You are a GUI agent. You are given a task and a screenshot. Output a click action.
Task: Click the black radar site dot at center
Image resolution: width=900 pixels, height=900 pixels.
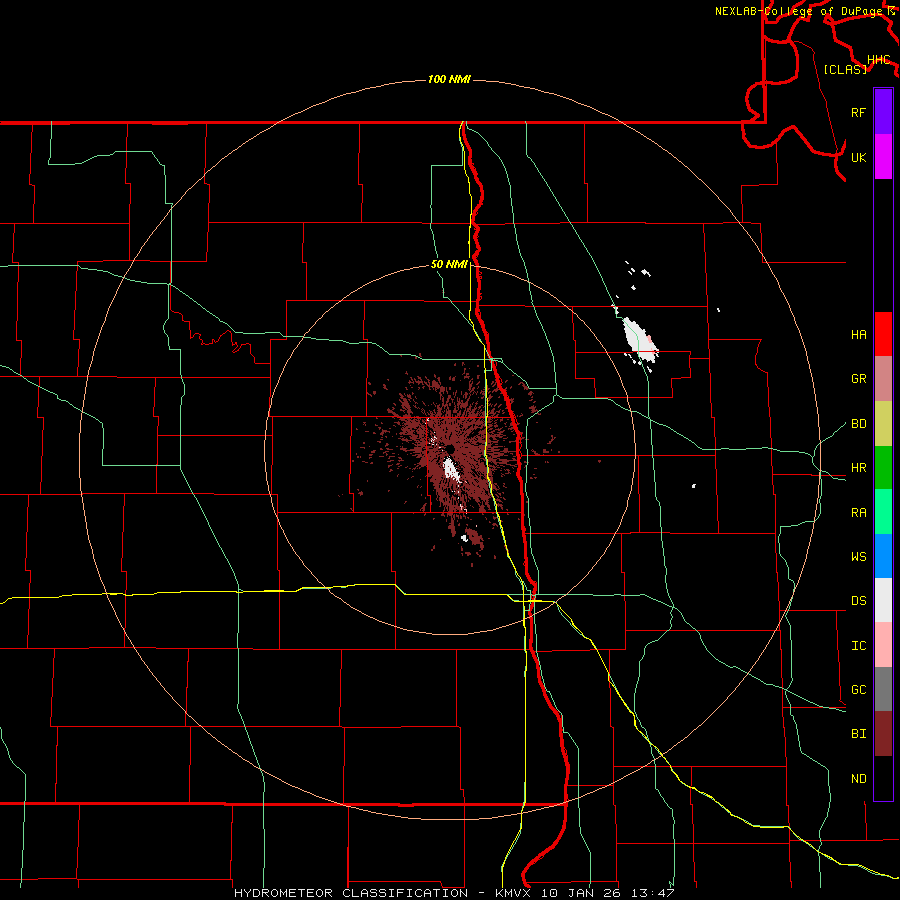(x=450, y=448)
